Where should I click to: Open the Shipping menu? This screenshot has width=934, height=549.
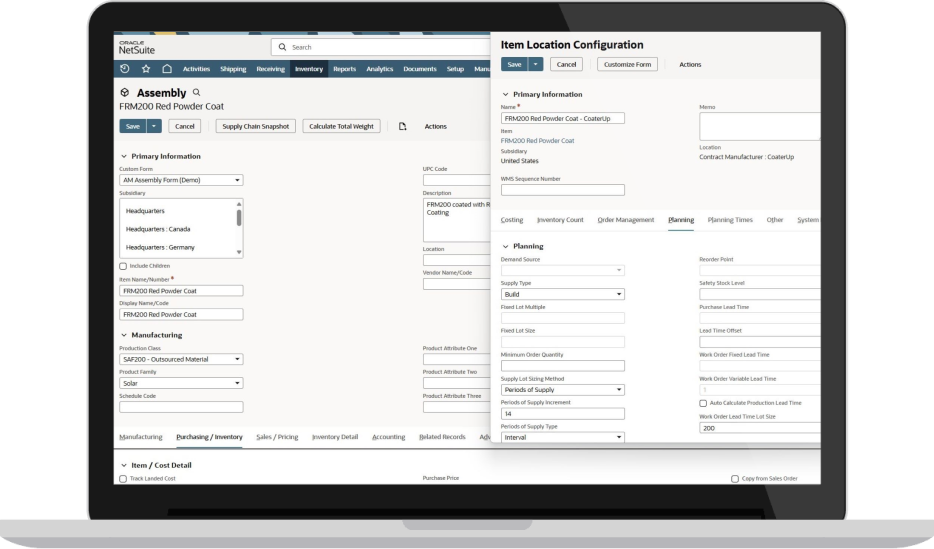[x=233, y=69]
